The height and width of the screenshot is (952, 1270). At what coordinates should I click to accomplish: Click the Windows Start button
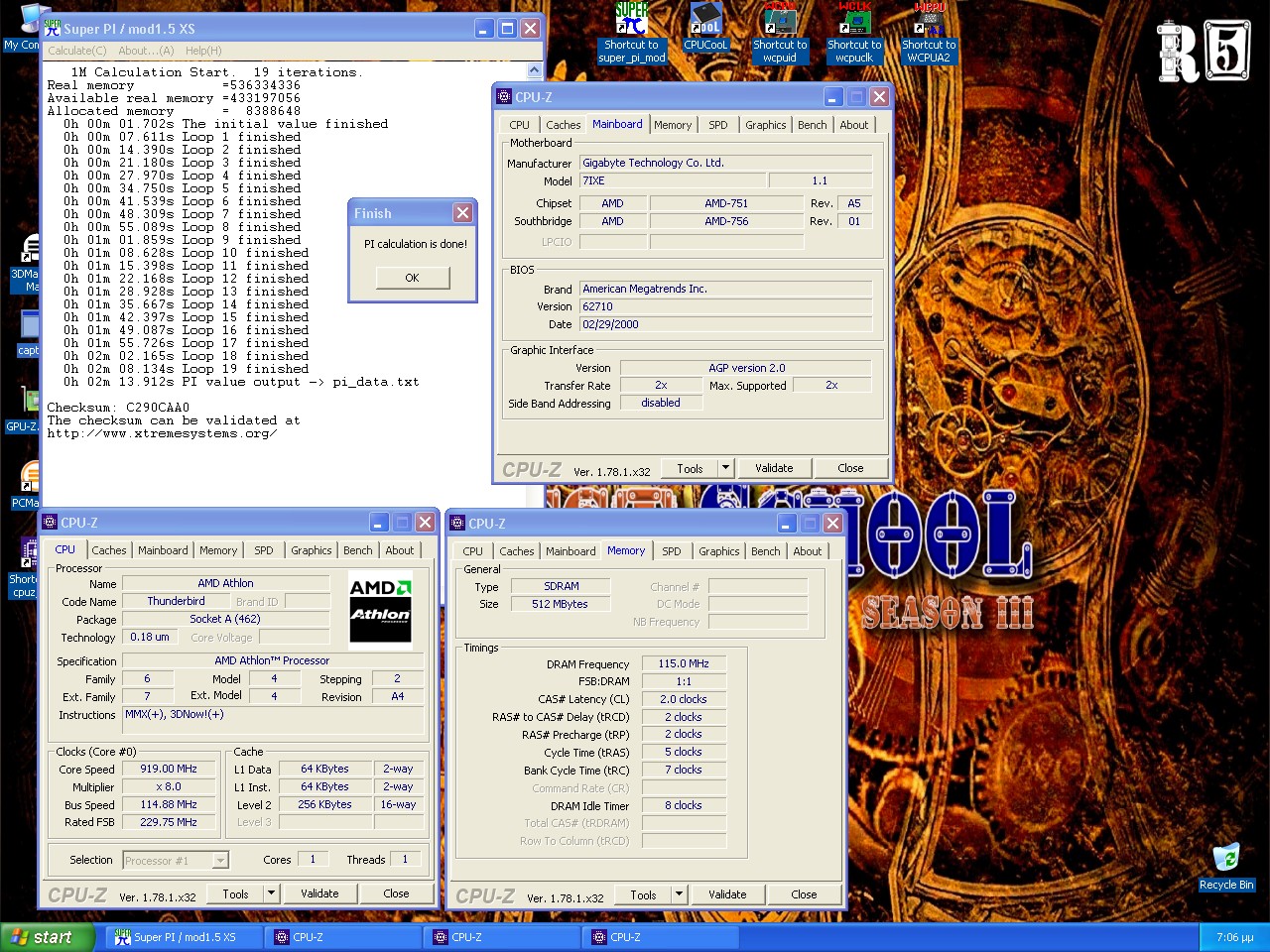click(x=44, y=937)
